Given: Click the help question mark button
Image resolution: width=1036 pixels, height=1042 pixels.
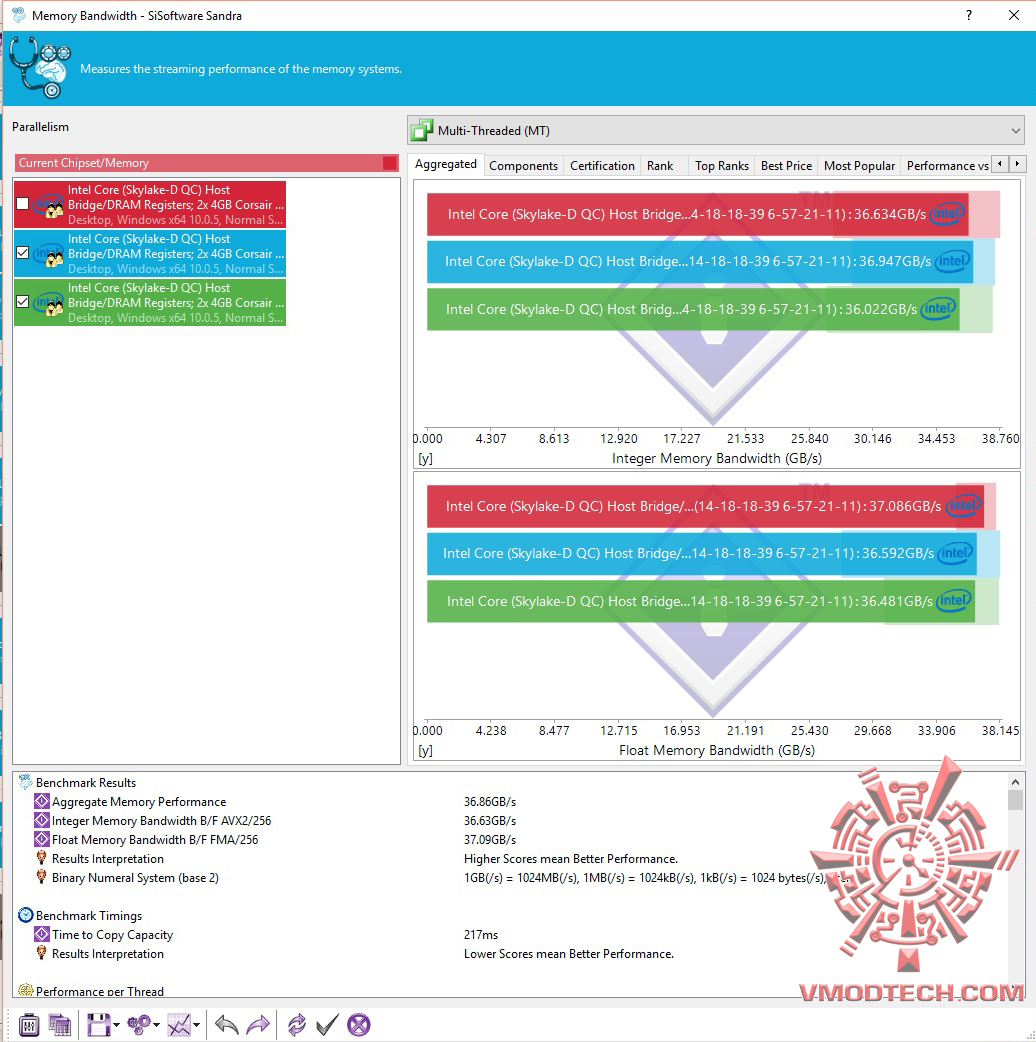Looking at the screenshot, I should pyautogui.click(x=969, y=15).
